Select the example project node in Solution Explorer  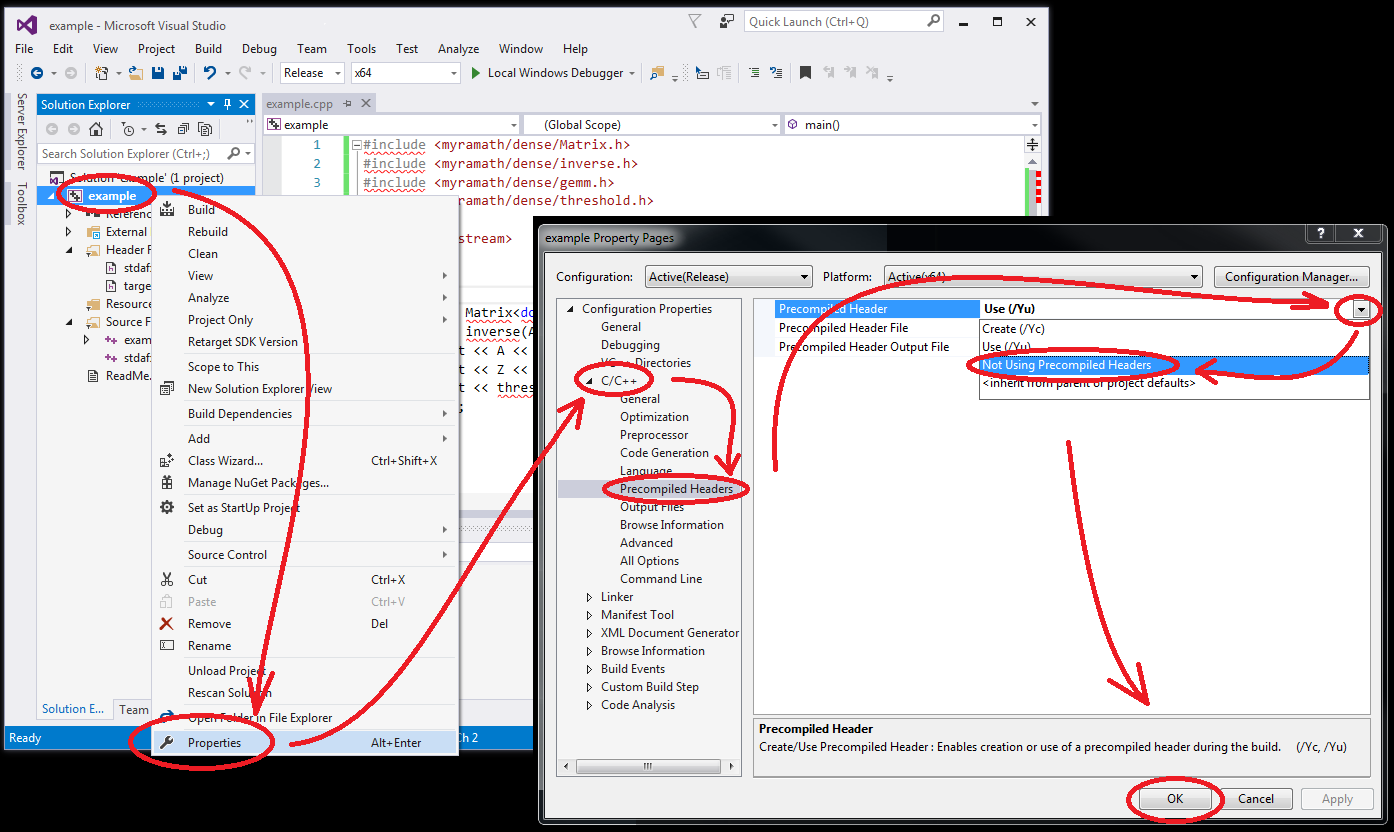coord(111,196)
